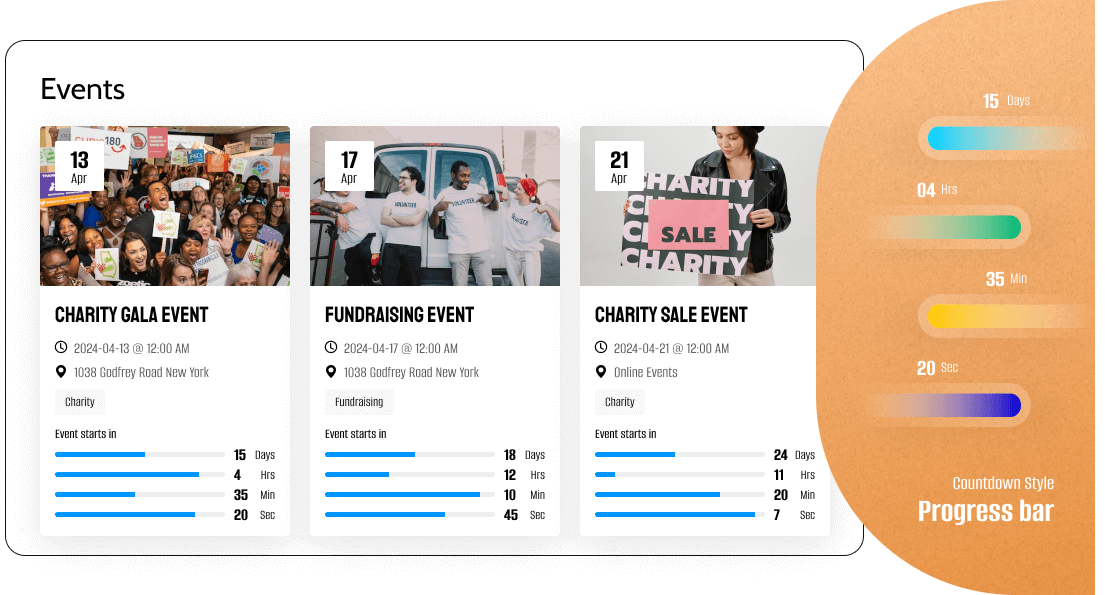This screenshot has height=595, width=1105.
Task: Select the 17 Apr date badge
Action: (349, 165)
